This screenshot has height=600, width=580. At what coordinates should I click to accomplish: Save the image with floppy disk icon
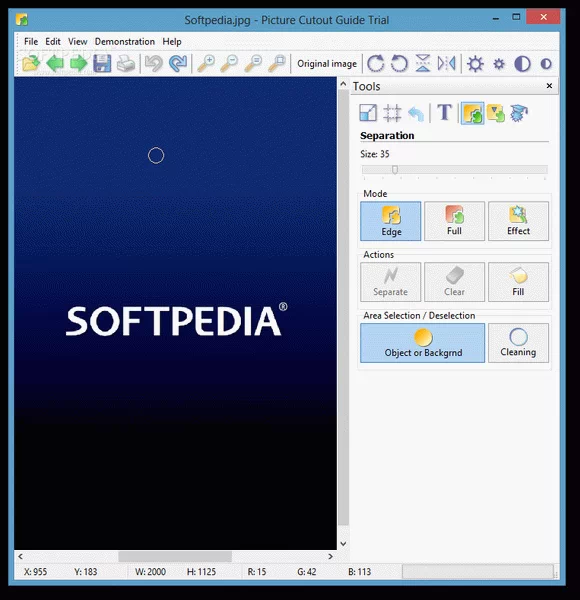(x=102, y=64)
